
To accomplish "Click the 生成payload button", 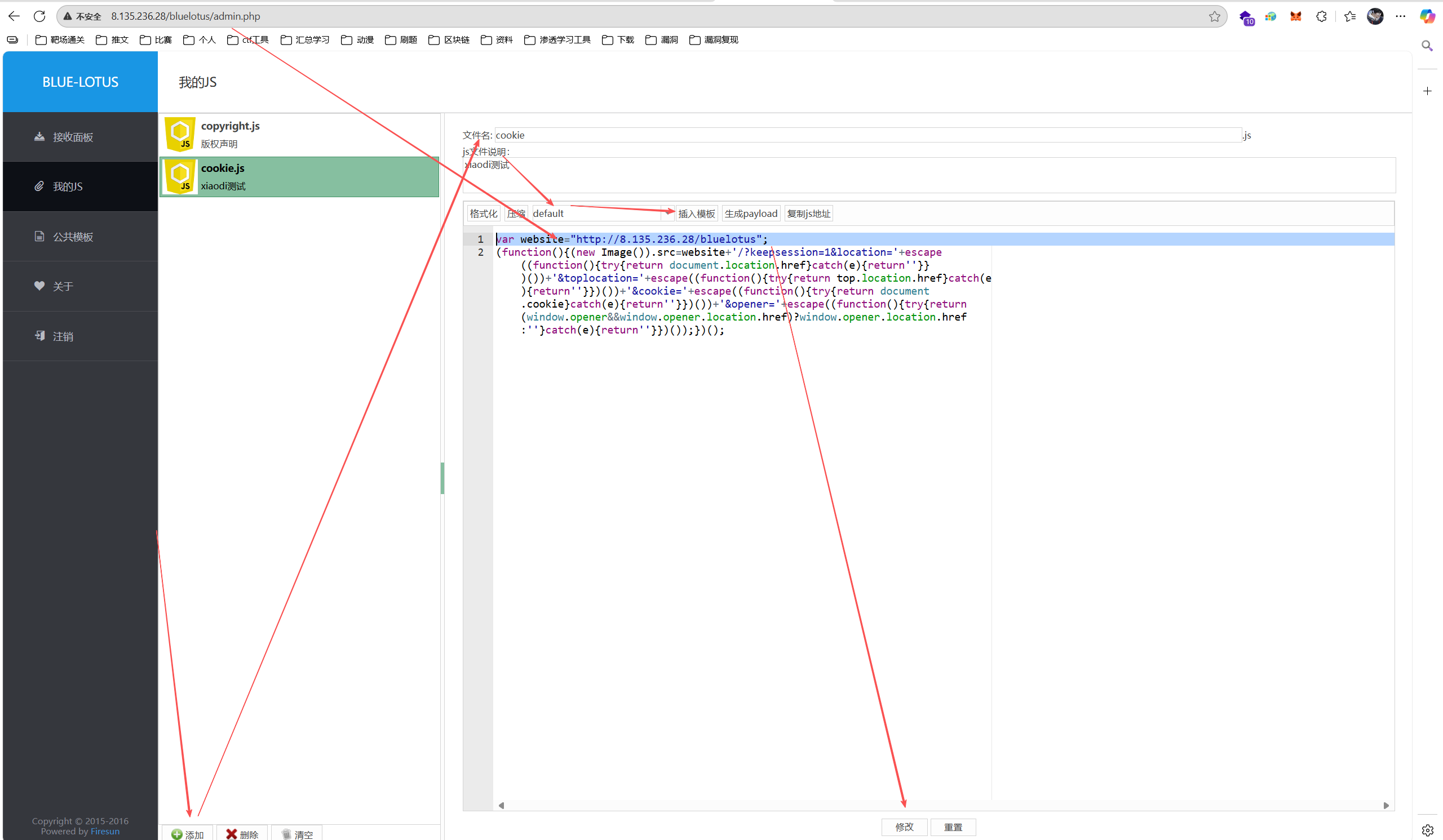I will 751,214.
